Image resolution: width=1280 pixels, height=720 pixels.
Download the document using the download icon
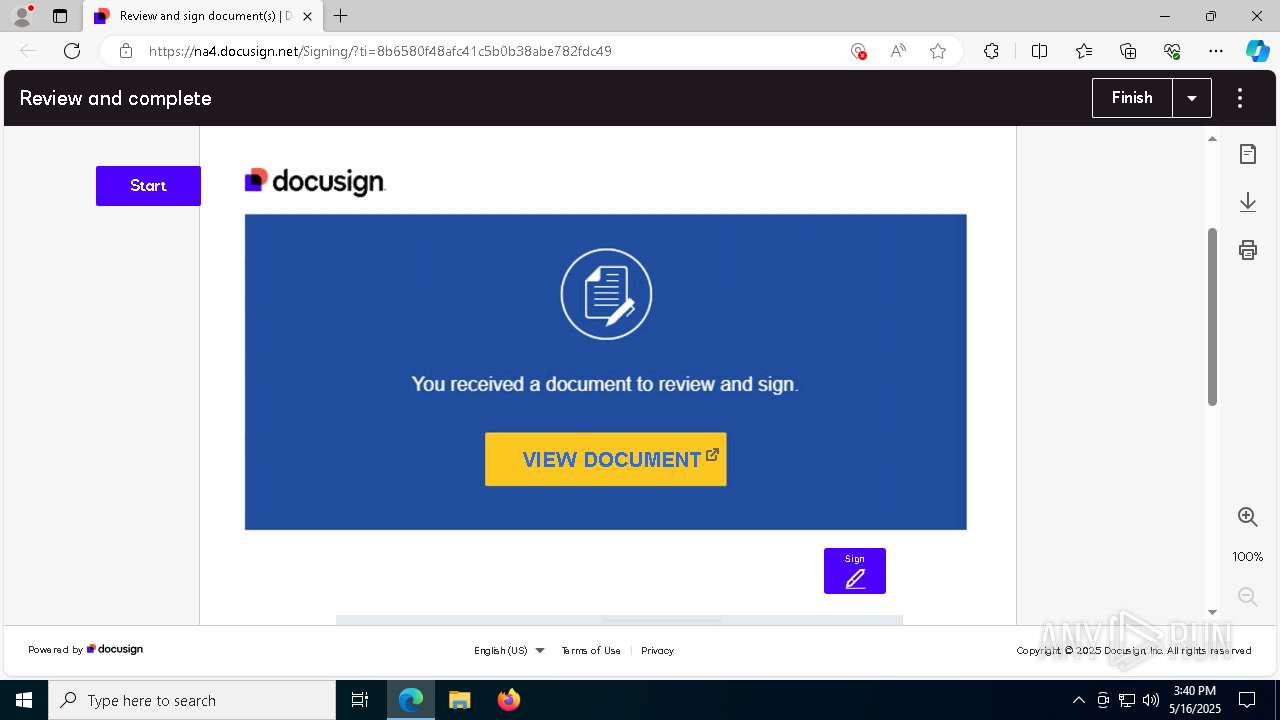[1247, 202]
